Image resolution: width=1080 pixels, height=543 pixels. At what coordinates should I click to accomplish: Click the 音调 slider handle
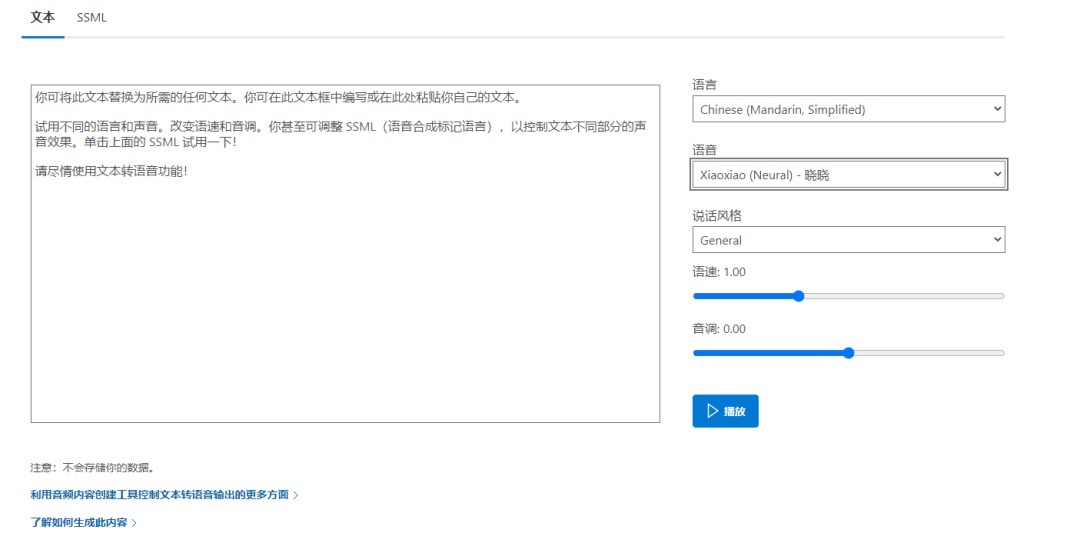[849, 353]
